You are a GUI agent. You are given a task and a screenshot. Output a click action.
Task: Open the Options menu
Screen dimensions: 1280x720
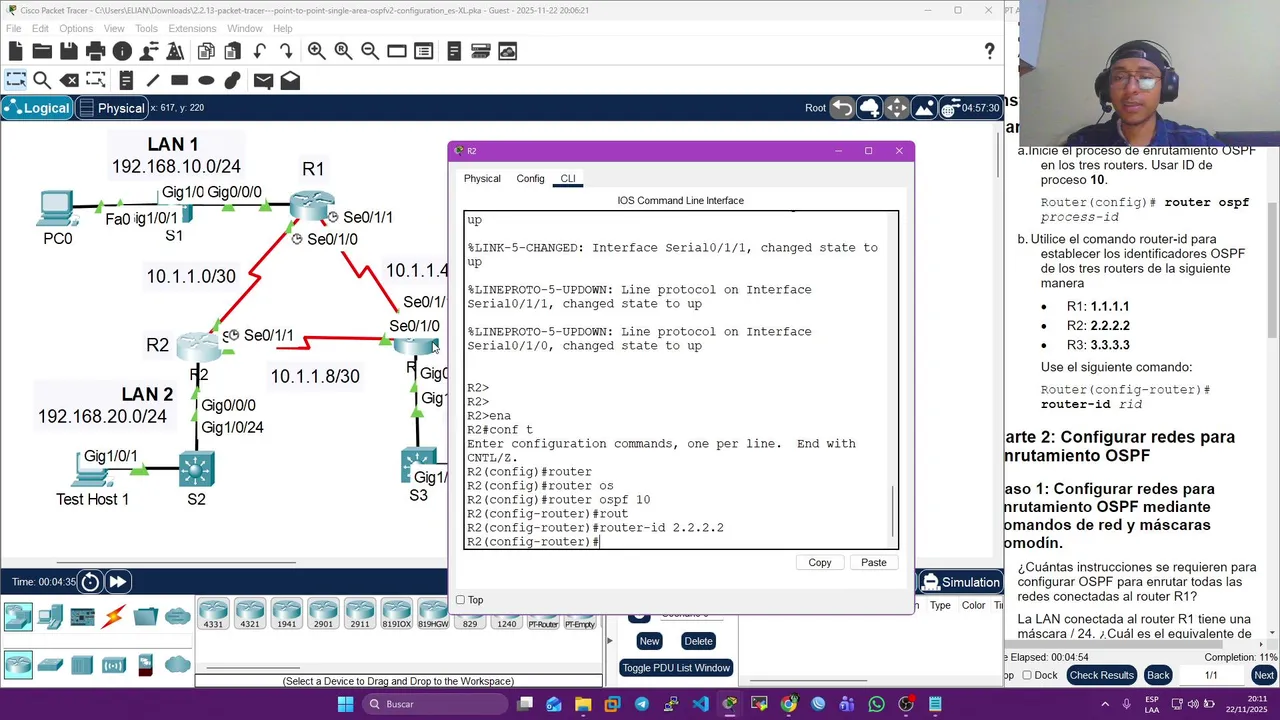click(76, 28)
